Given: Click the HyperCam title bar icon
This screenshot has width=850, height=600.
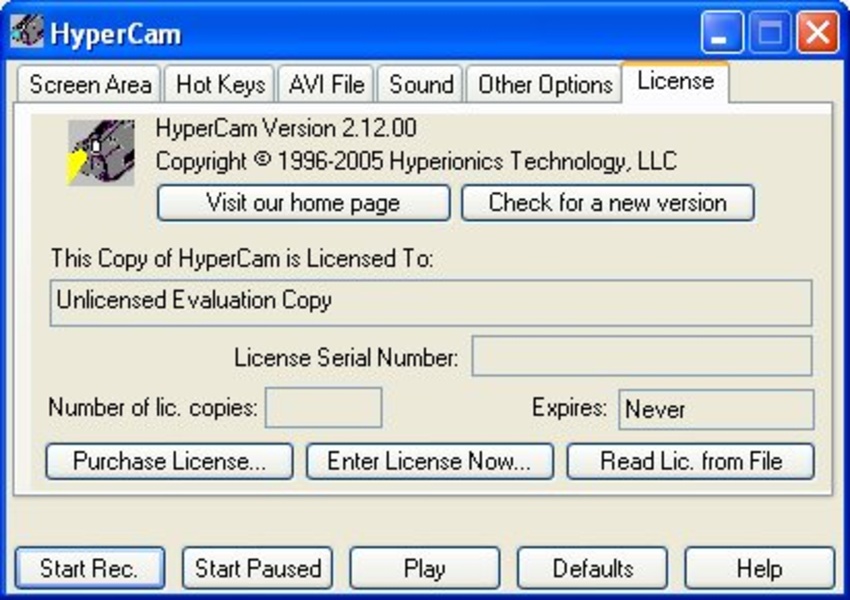Looking at the screenshot, I should (x=27, y=31).
